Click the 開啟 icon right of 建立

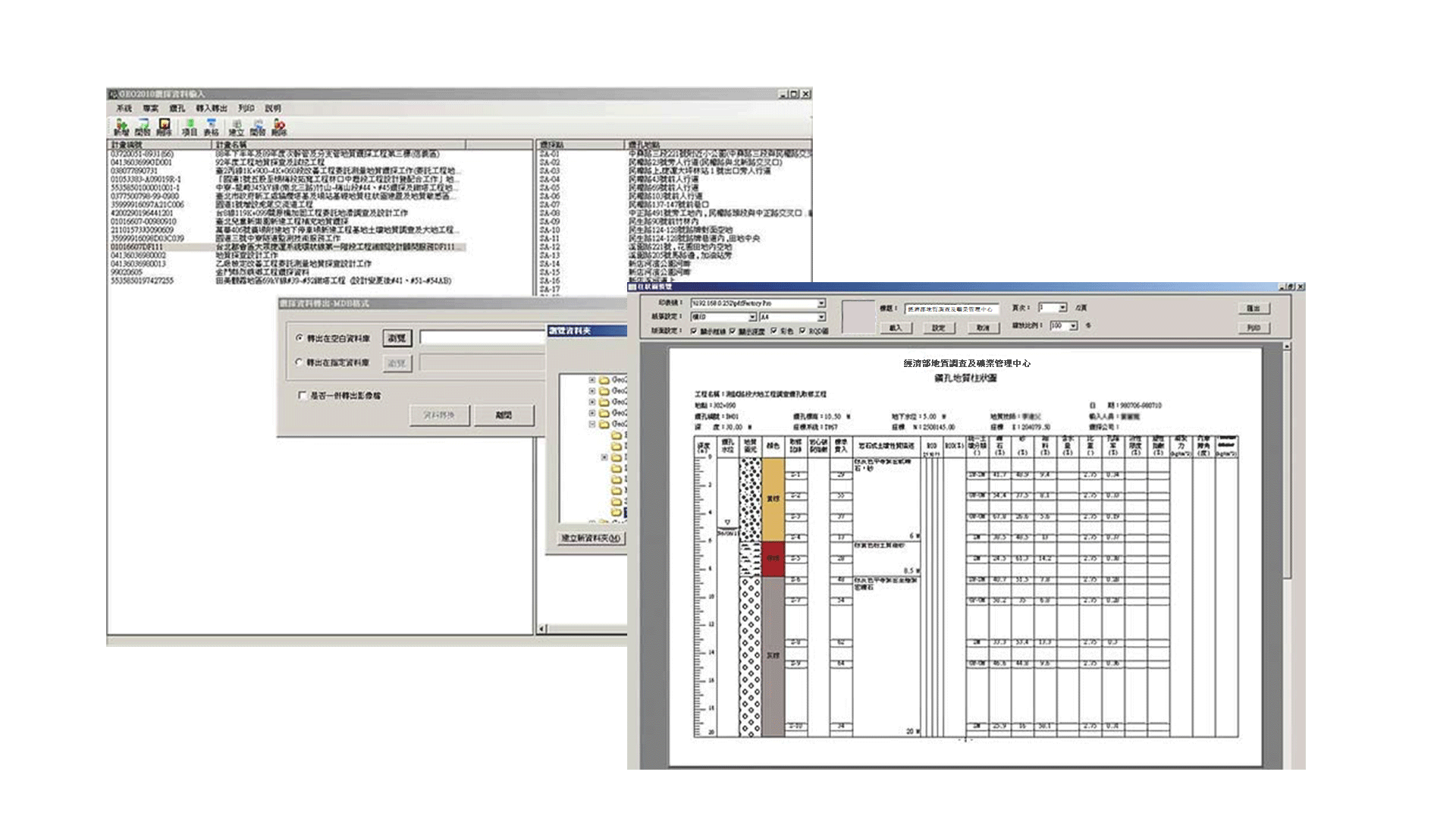pos(258,127)
